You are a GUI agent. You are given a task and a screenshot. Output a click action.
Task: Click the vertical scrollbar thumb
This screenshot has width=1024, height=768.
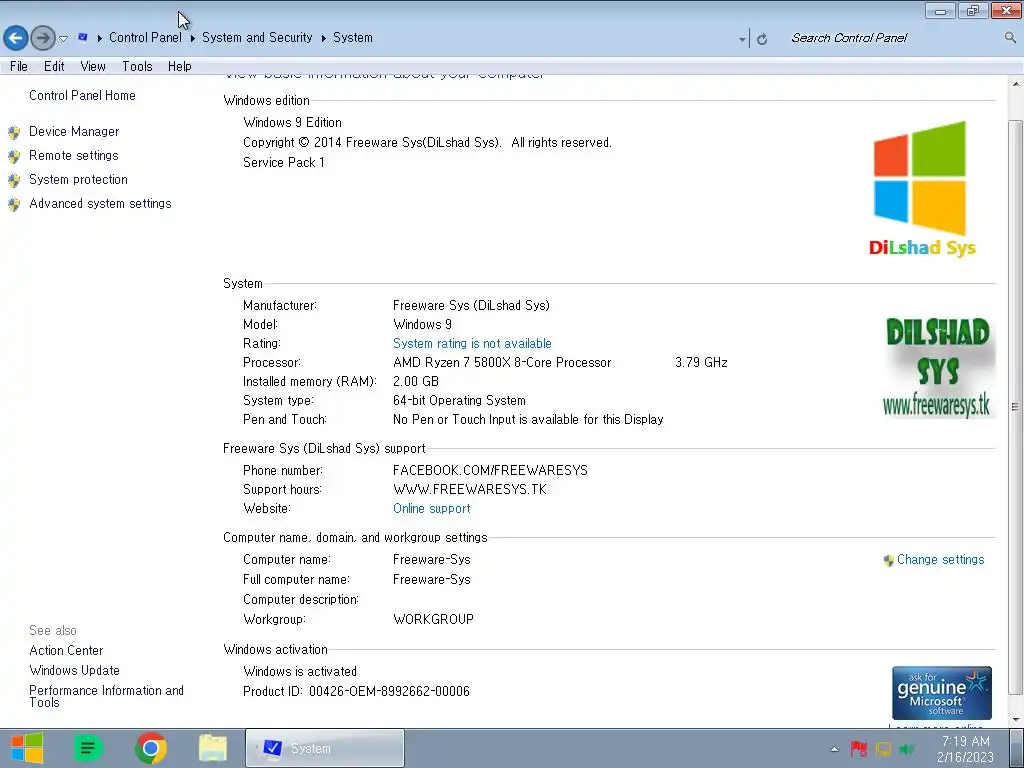(1016, 407)
